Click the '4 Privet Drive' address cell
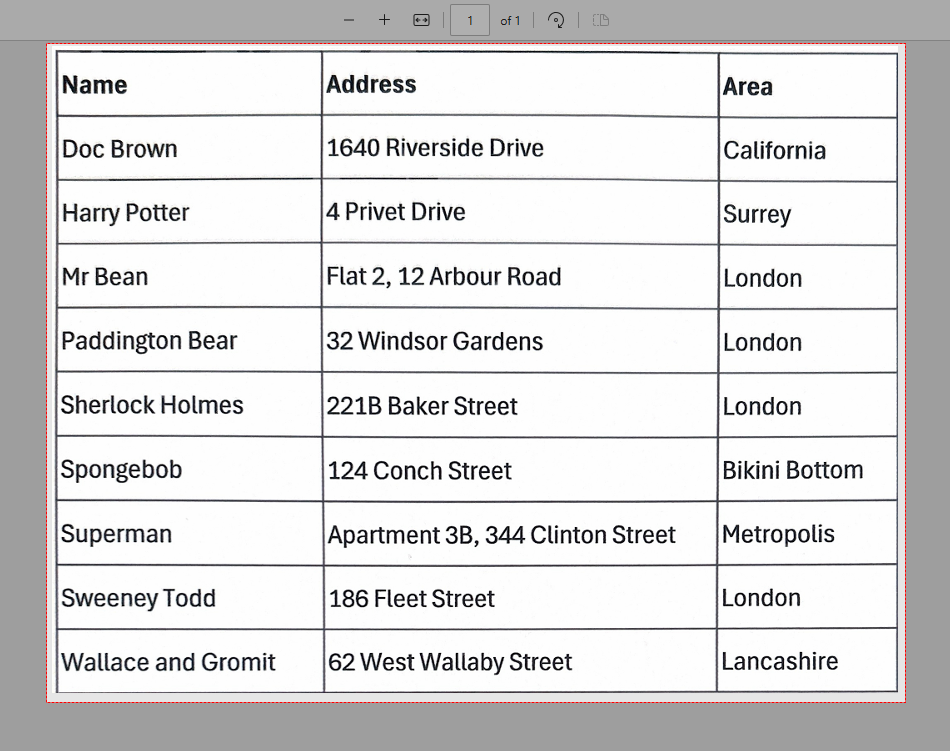 click(395, 212)
